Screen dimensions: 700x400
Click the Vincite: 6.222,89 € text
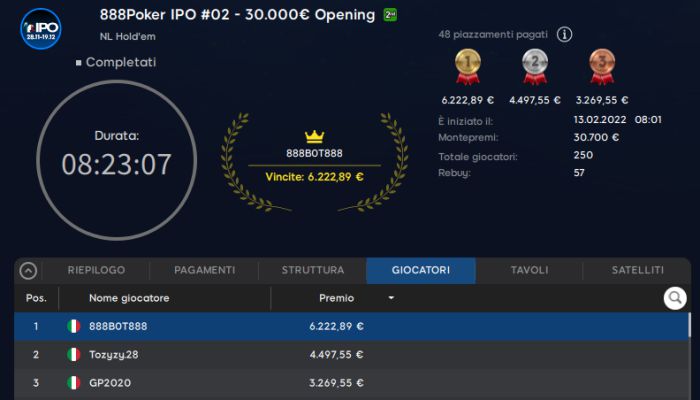click(314, 177)
